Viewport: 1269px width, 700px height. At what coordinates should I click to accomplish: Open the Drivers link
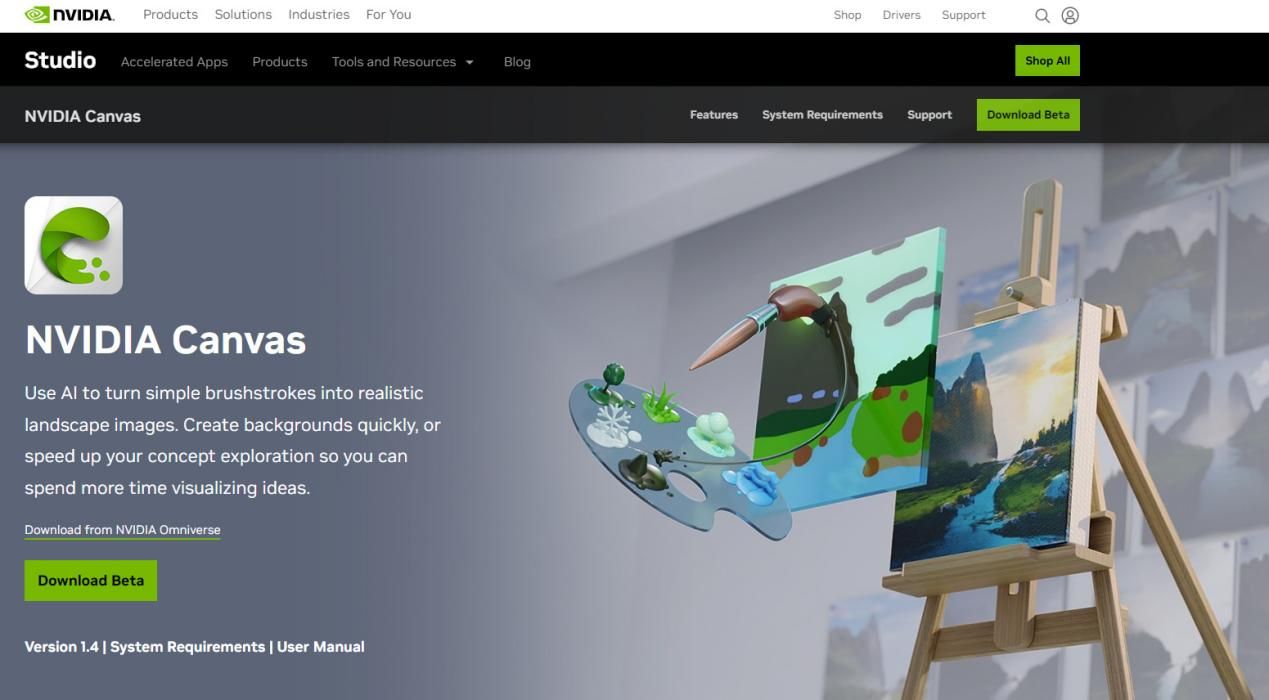pyautogui.click(x=901, y=15)
